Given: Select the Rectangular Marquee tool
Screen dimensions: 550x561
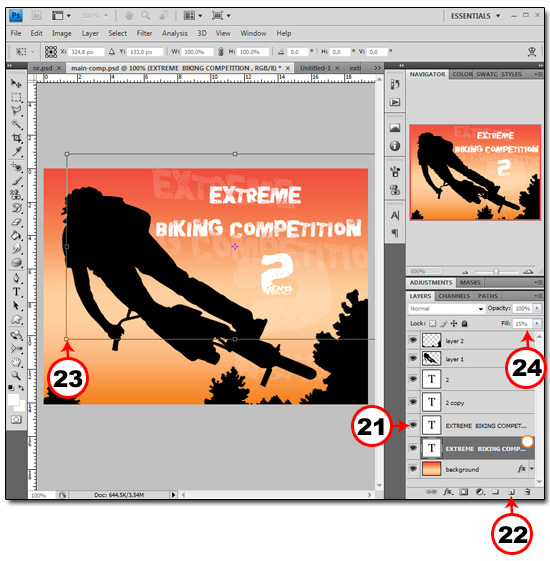Looking at the screenshot, I should pyautogui.click(x=16, y=97).
